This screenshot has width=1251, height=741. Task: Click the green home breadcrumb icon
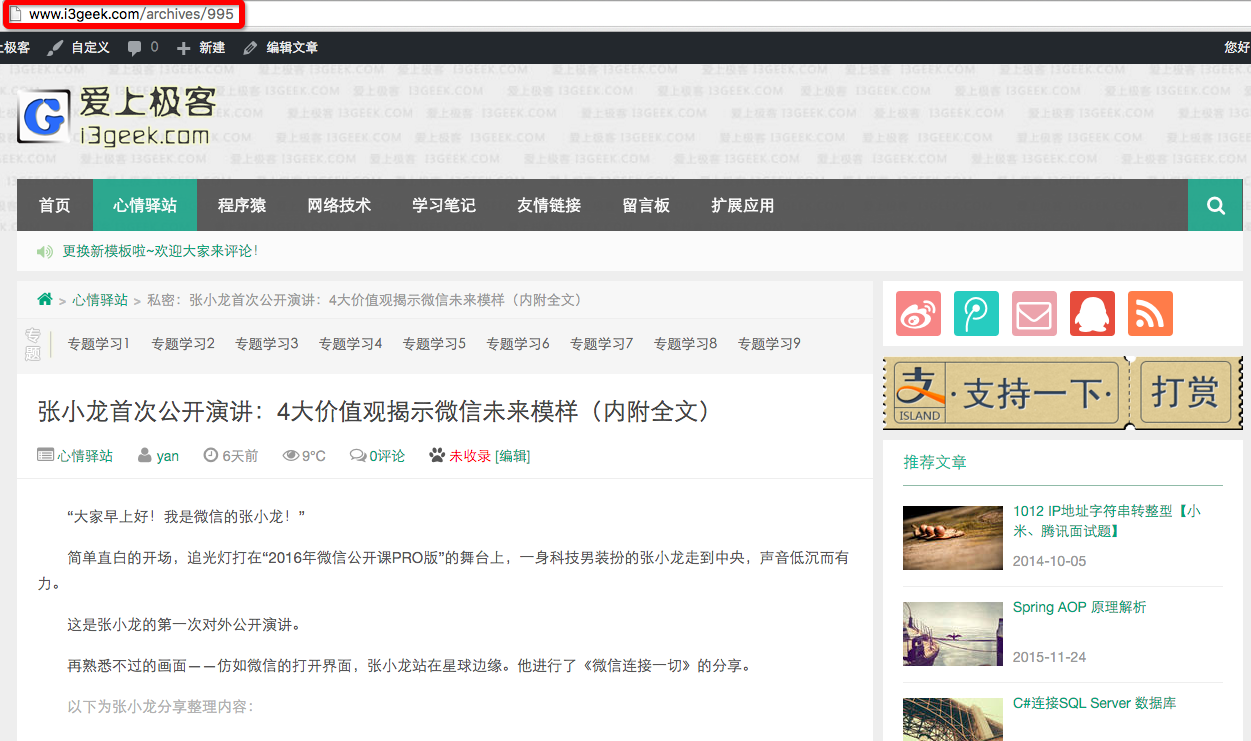point(44,299)
